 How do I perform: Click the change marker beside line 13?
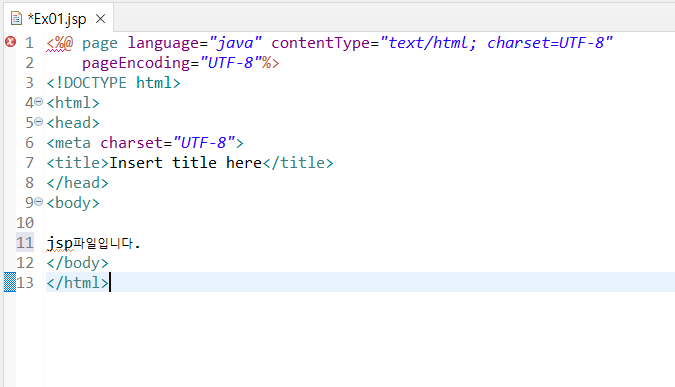pyautogui.click(x=10, y=282)
